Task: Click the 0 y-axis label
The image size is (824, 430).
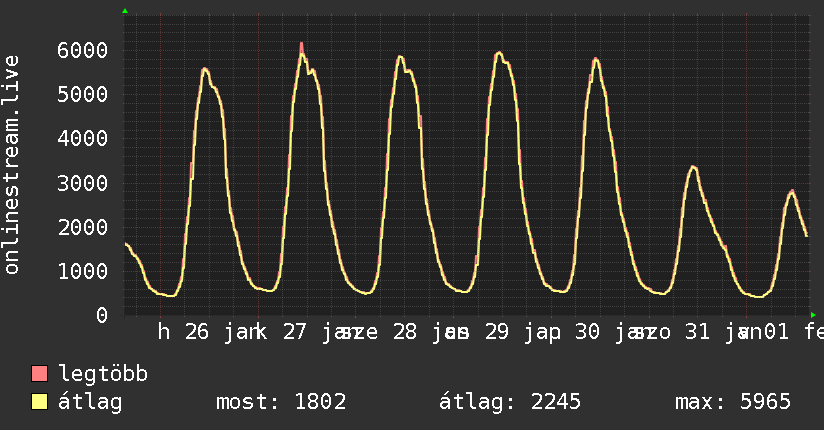Action: (102, 315)
